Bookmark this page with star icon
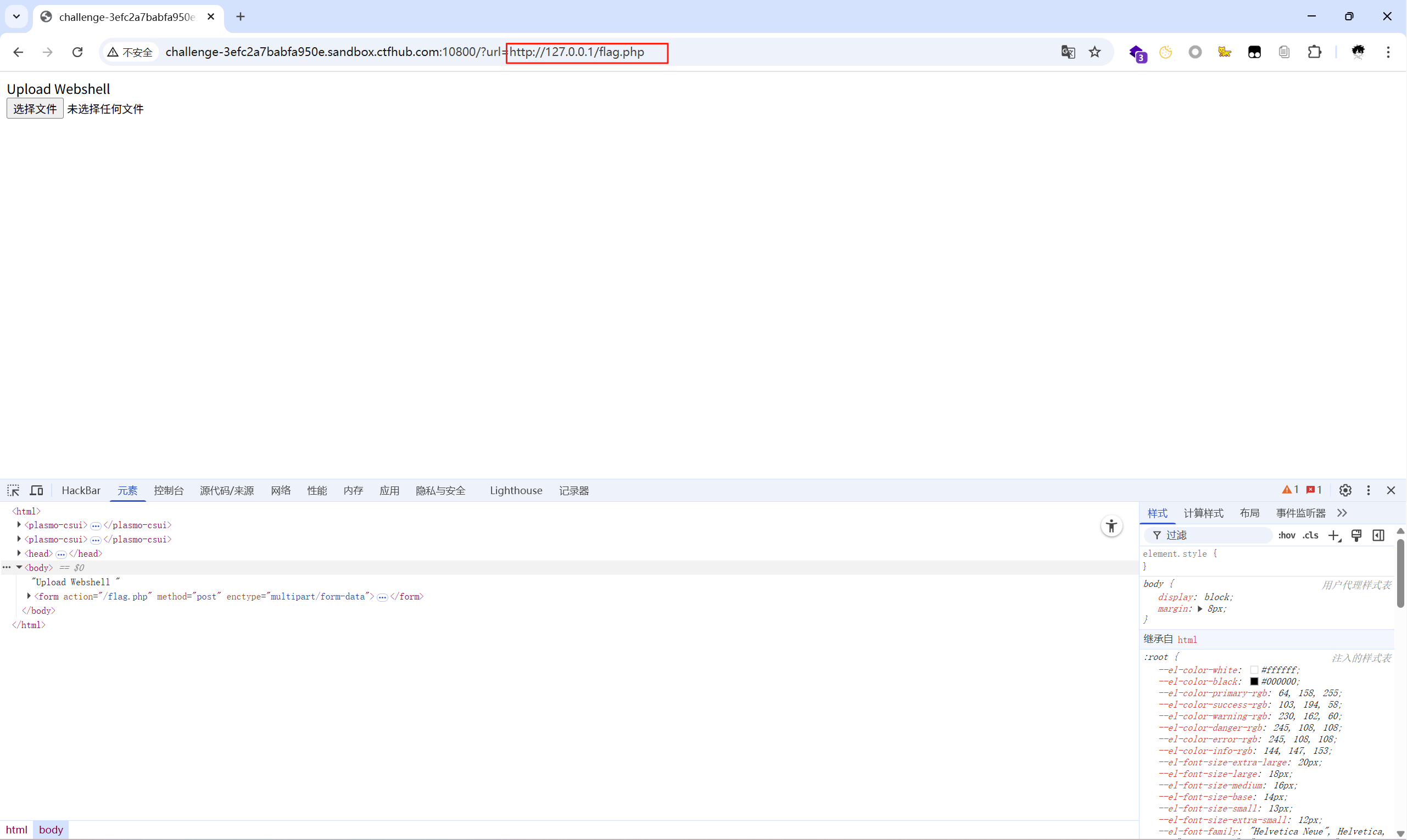This screenshot has width=1407, height=840. [x=1095, y=52]
